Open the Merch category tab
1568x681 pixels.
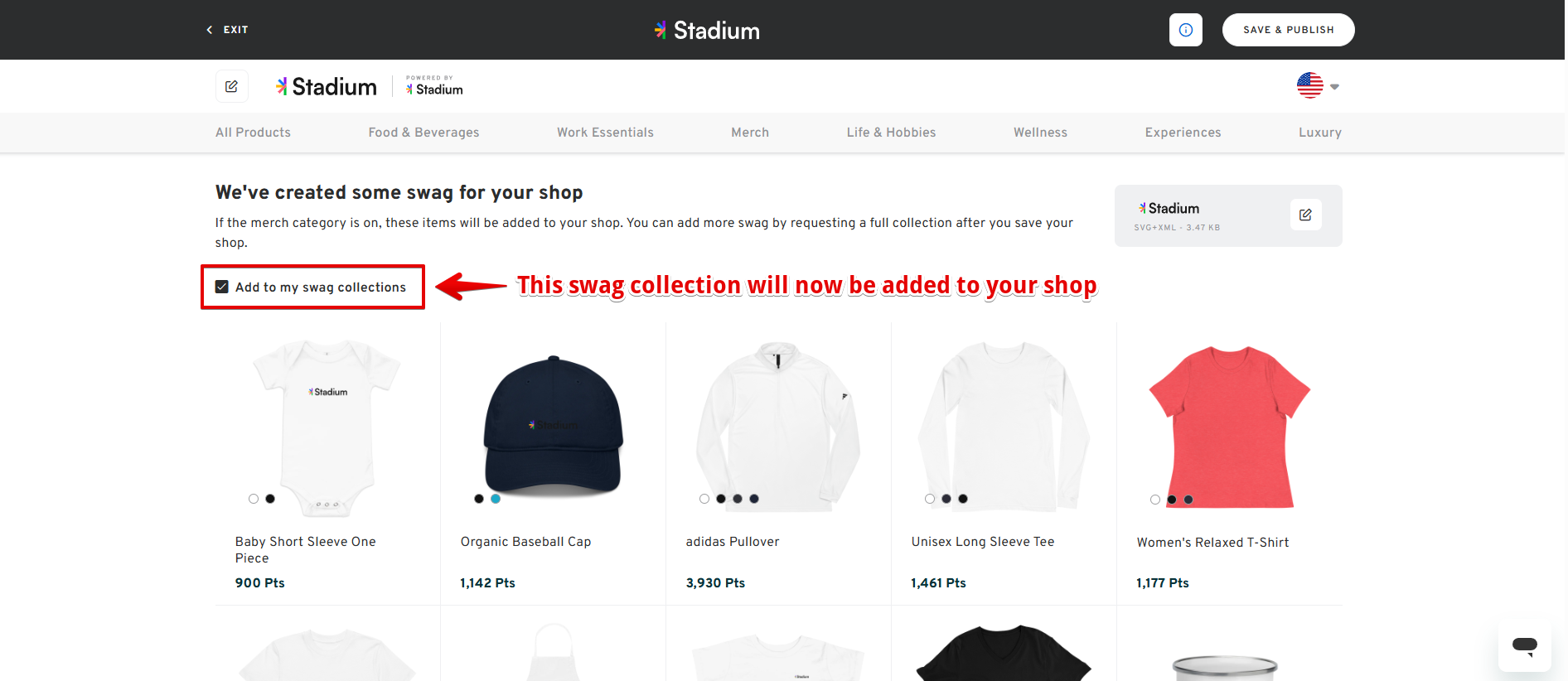point(749,133)
